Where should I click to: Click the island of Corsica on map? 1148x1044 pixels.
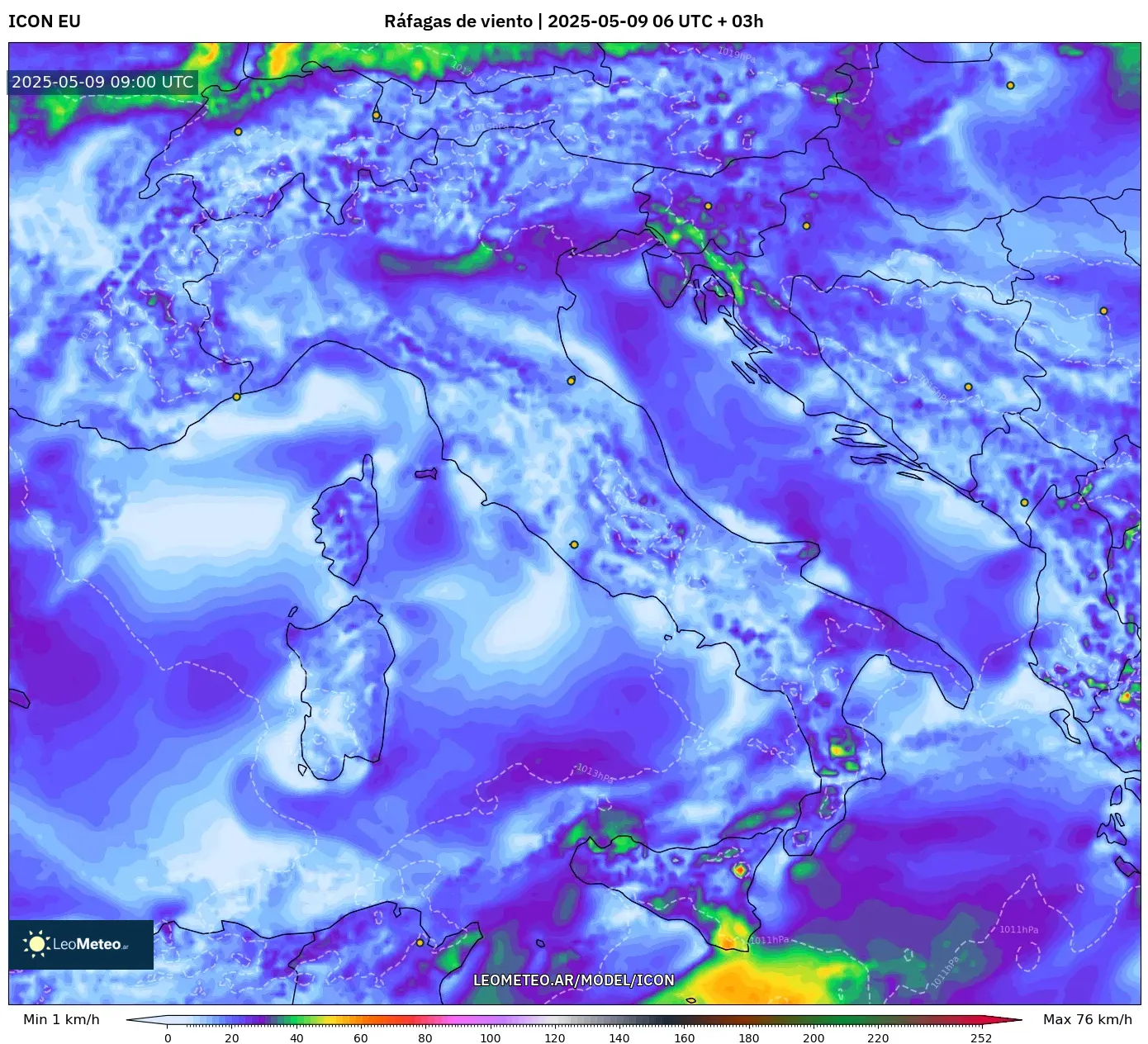(x=347, y=522)
